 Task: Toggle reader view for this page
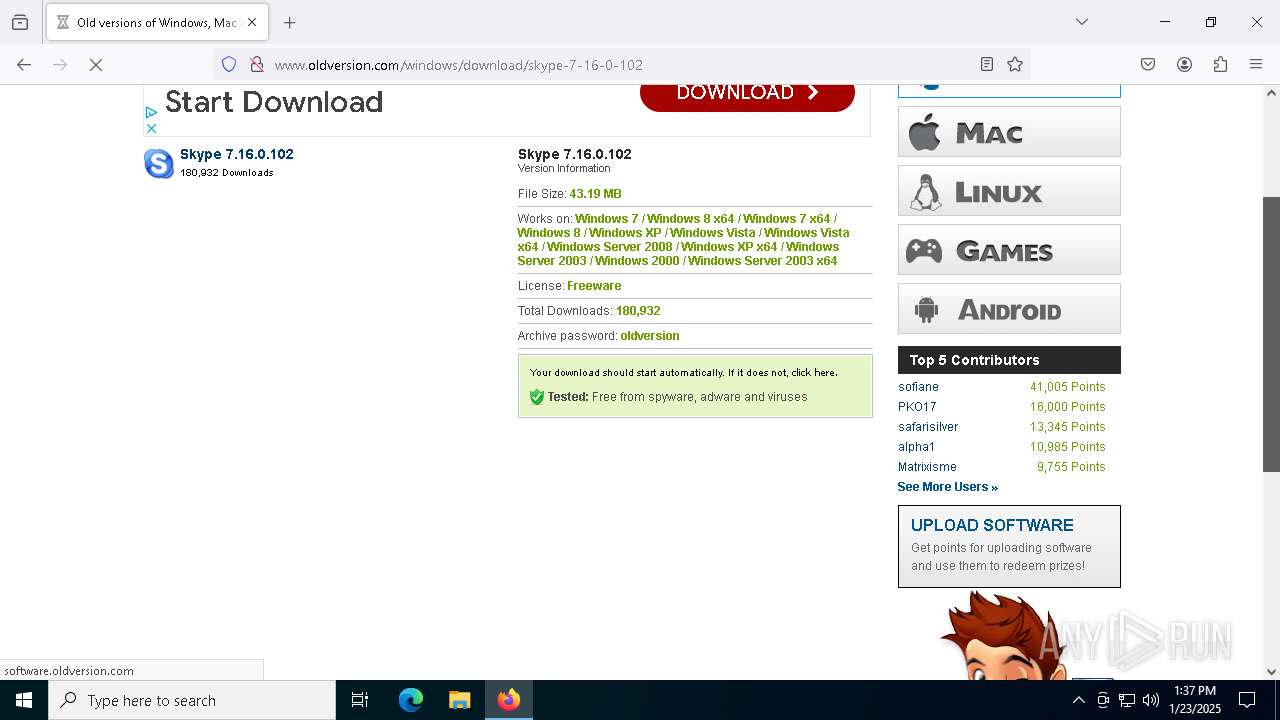[987, 64]
